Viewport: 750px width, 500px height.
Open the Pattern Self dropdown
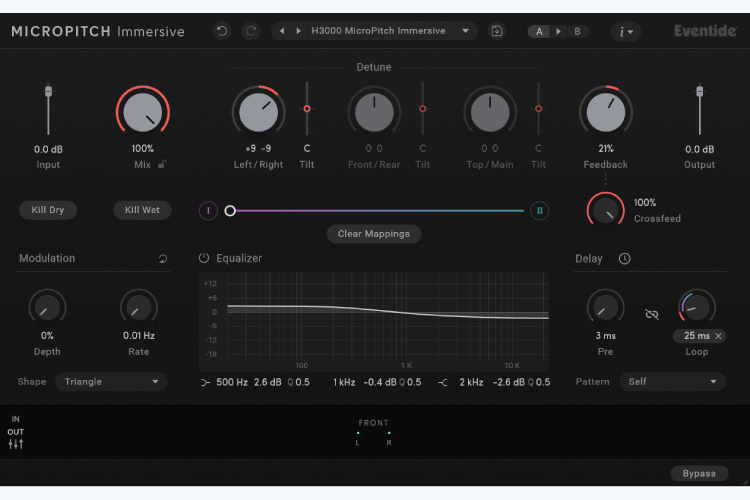[x=673, y=382]
